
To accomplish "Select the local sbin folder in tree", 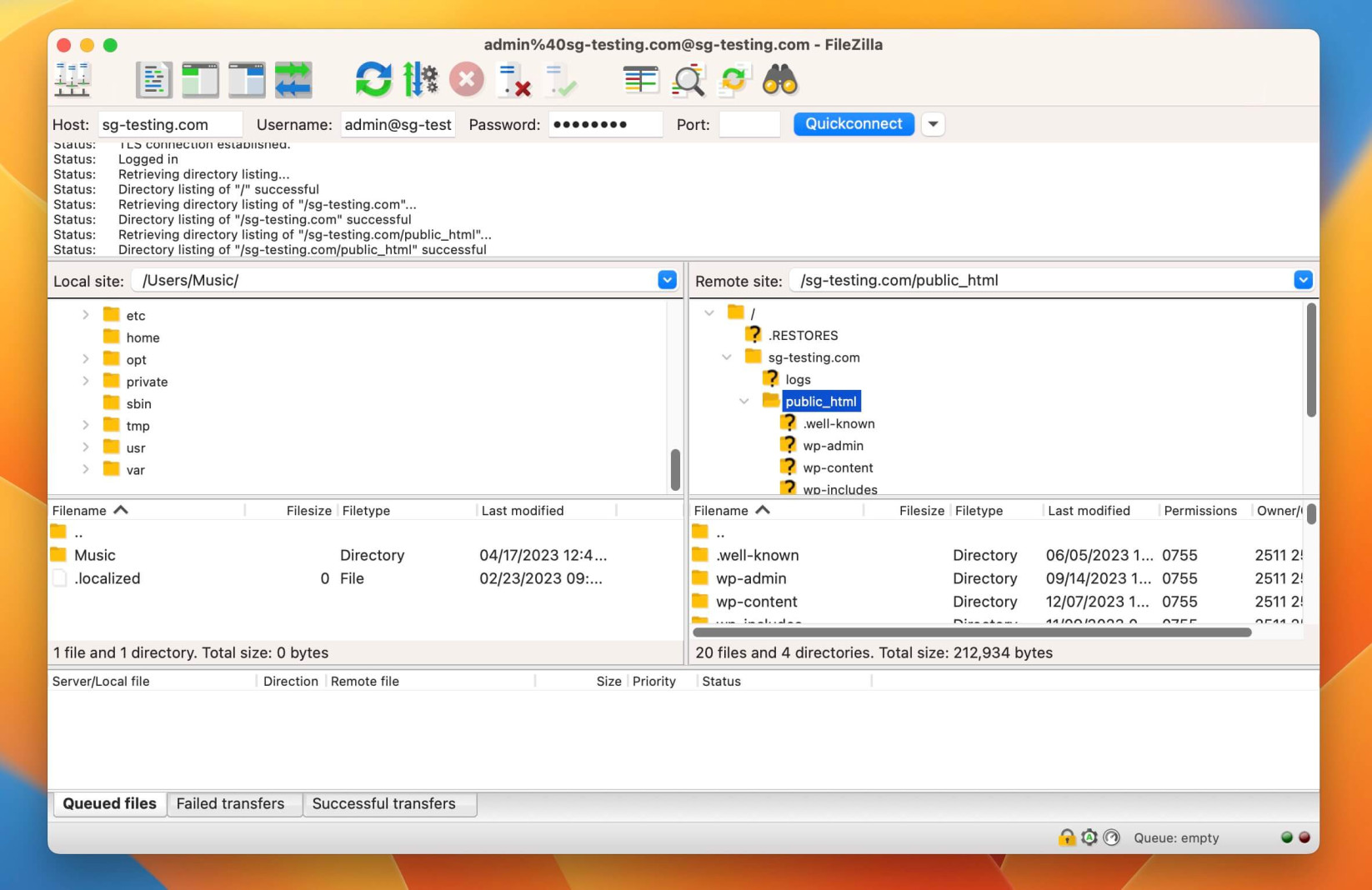I will (138, 403).
